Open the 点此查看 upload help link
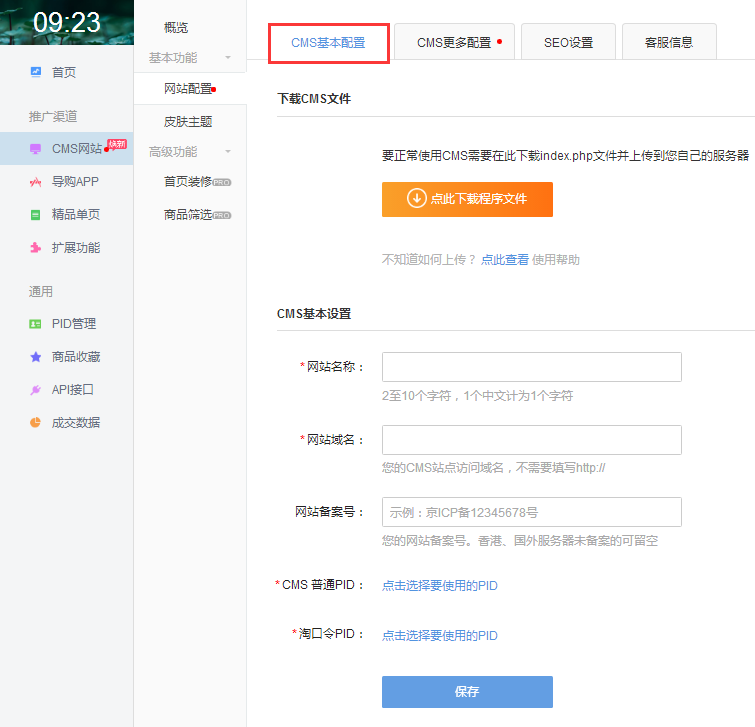Viewport: 755px width, 727px height. [x=504, y=260]
